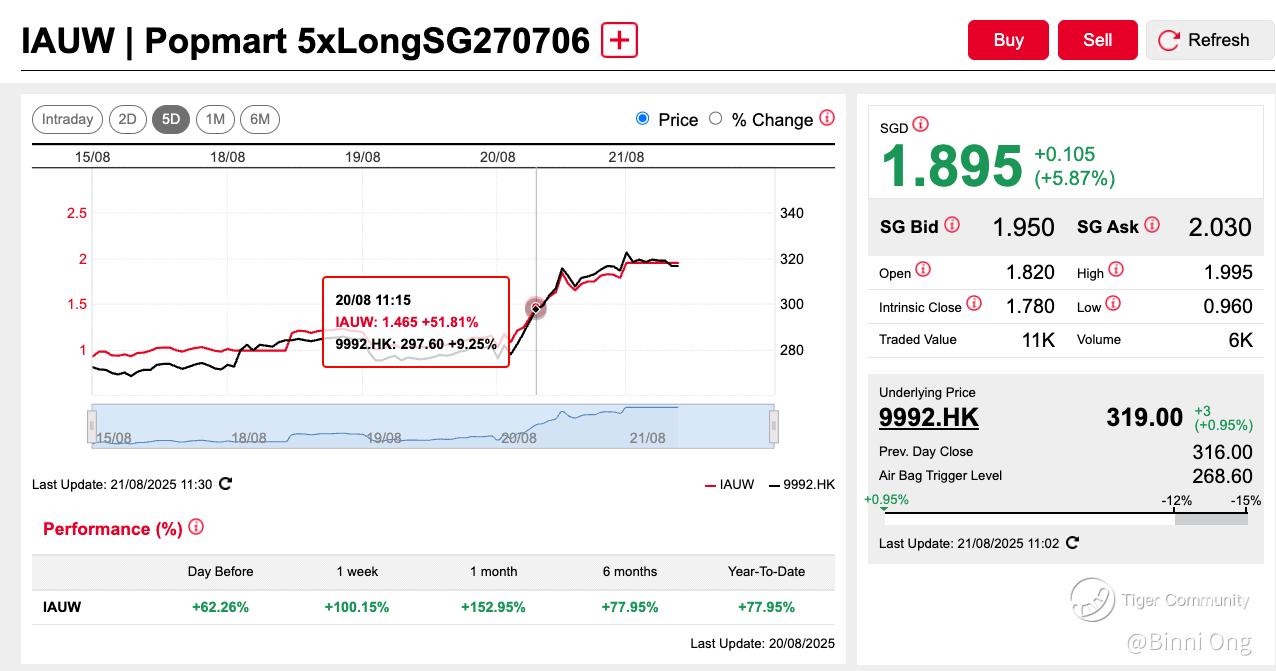
Task: Click the 316.00 Prev. Day Close value
Action: (1222, 452)
